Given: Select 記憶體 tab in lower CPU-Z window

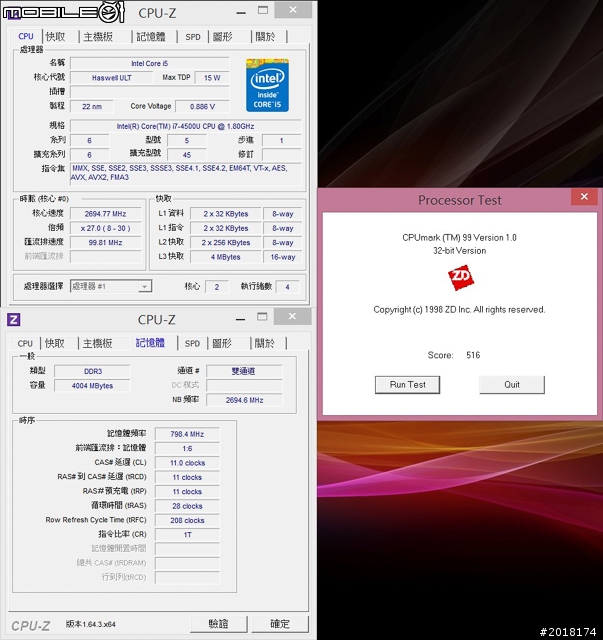Looking at the screenshot, I should click(x=150, y=343).
